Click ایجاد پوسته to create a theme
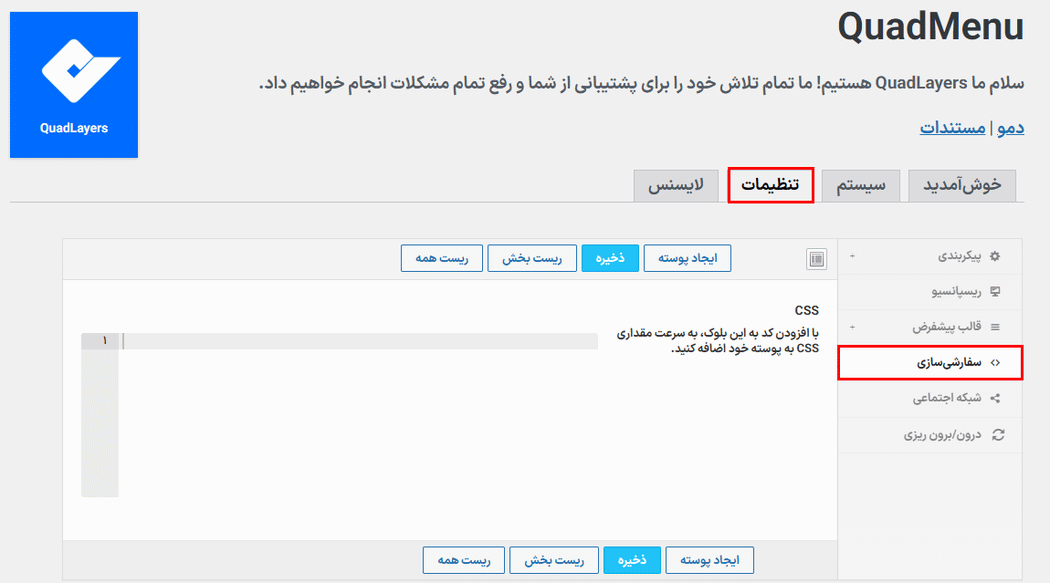 pyautogui.click(x=688, y=257)
